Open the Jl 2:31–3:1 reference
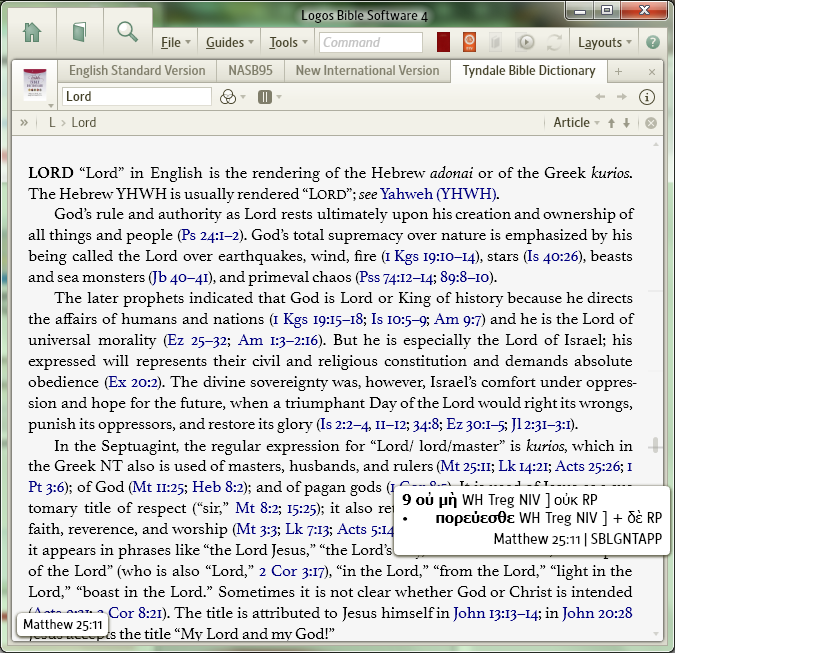 [x=541, y=424]
